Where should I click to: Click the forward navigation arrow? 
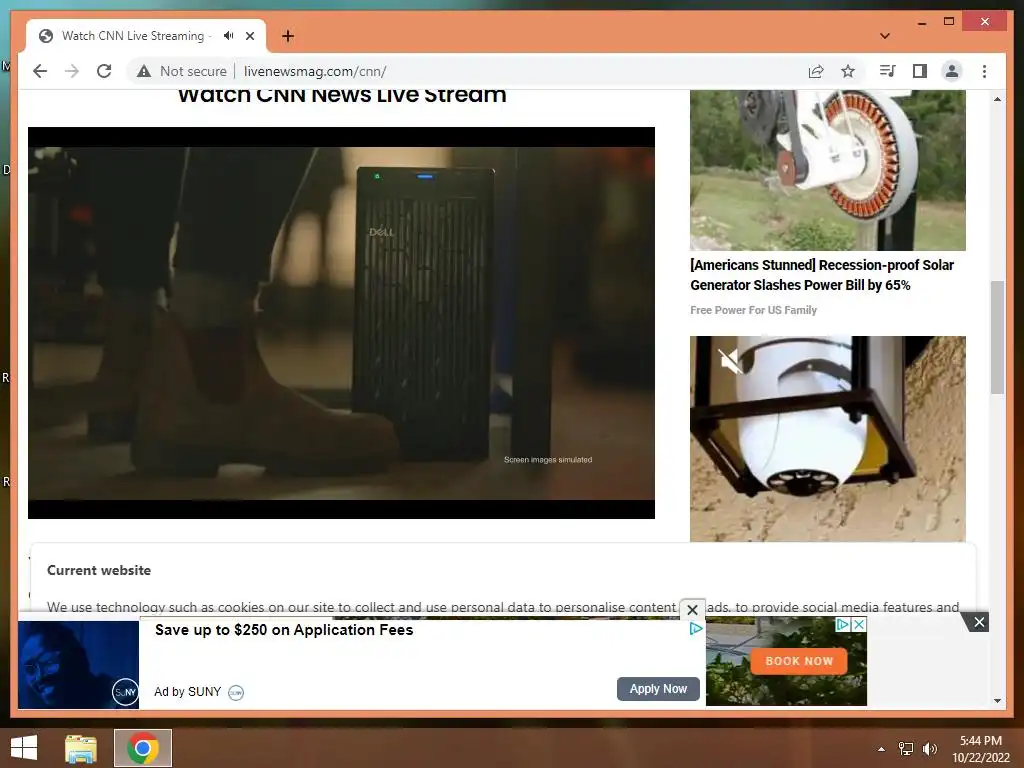pos(72,71)
